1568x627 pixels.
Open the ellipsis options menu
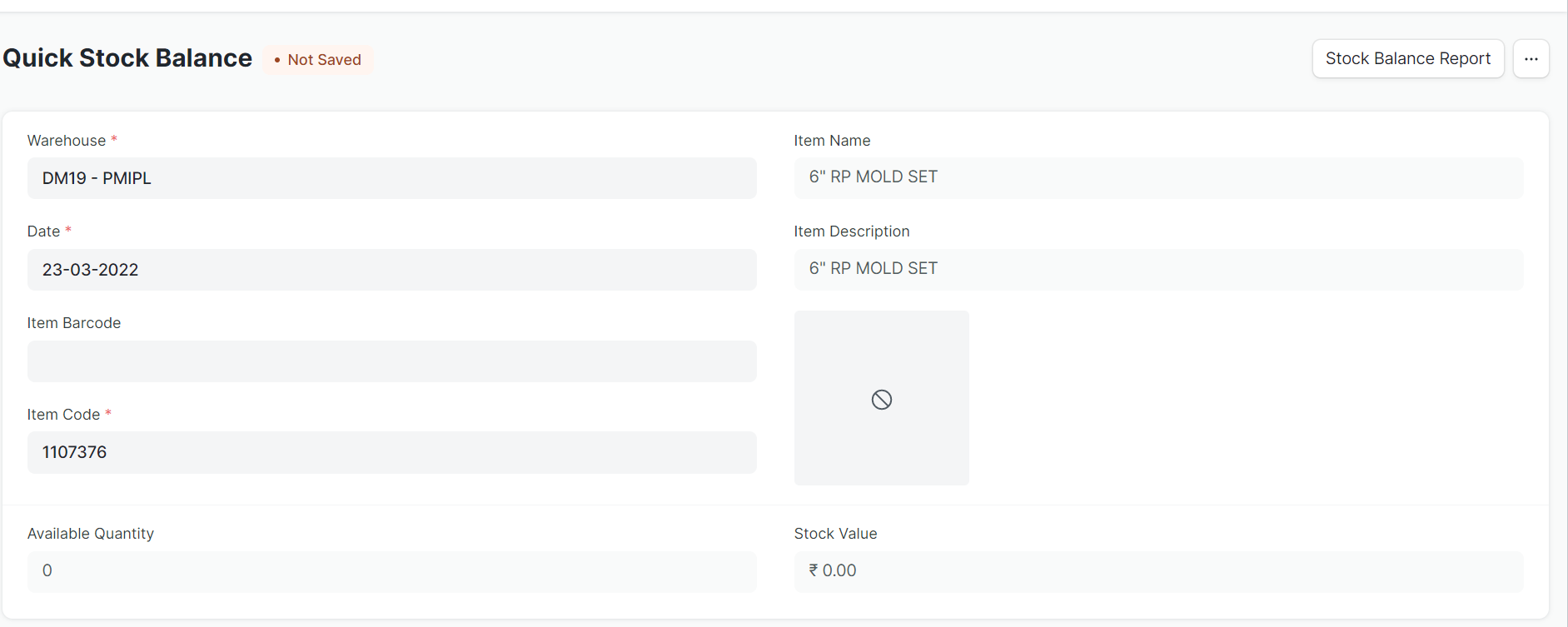point(1531,58)
